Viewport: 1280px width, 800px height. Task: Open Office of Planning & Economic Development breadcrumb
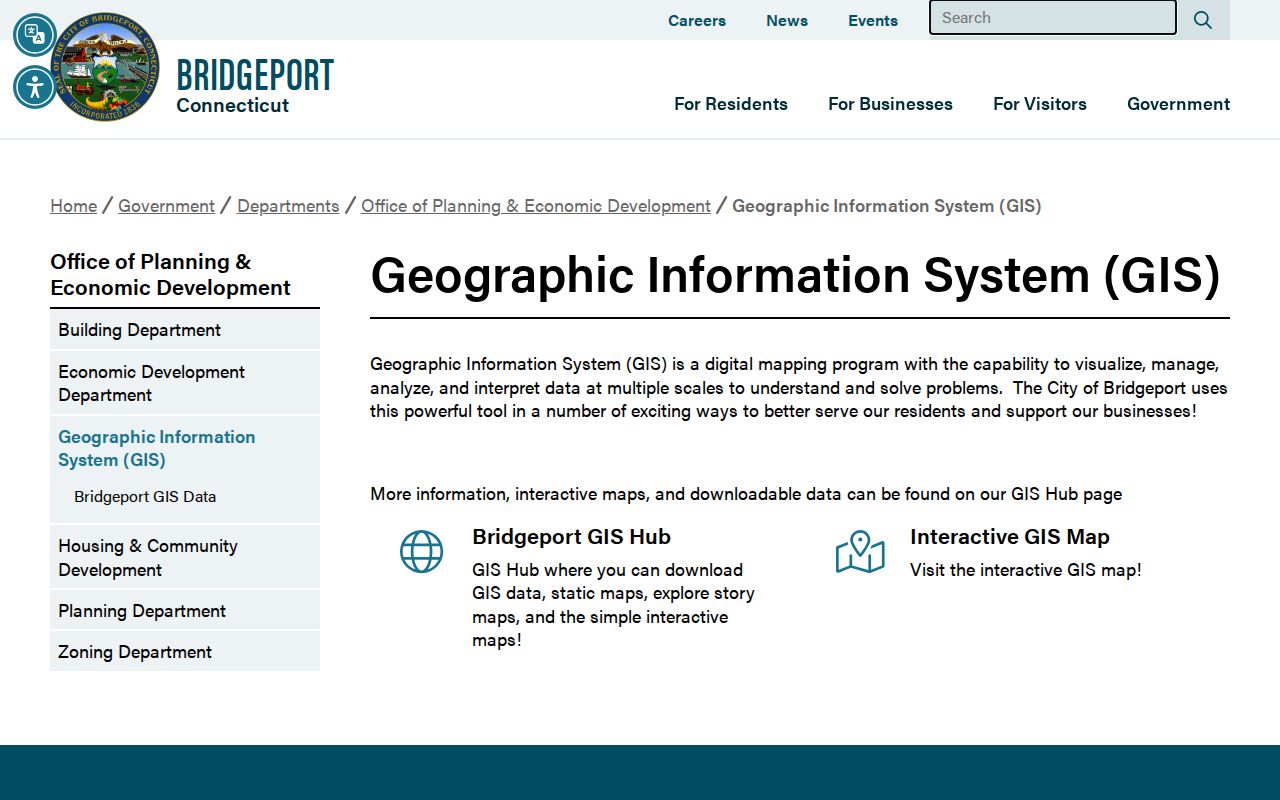pyautogui.click(x=536, y=206)
